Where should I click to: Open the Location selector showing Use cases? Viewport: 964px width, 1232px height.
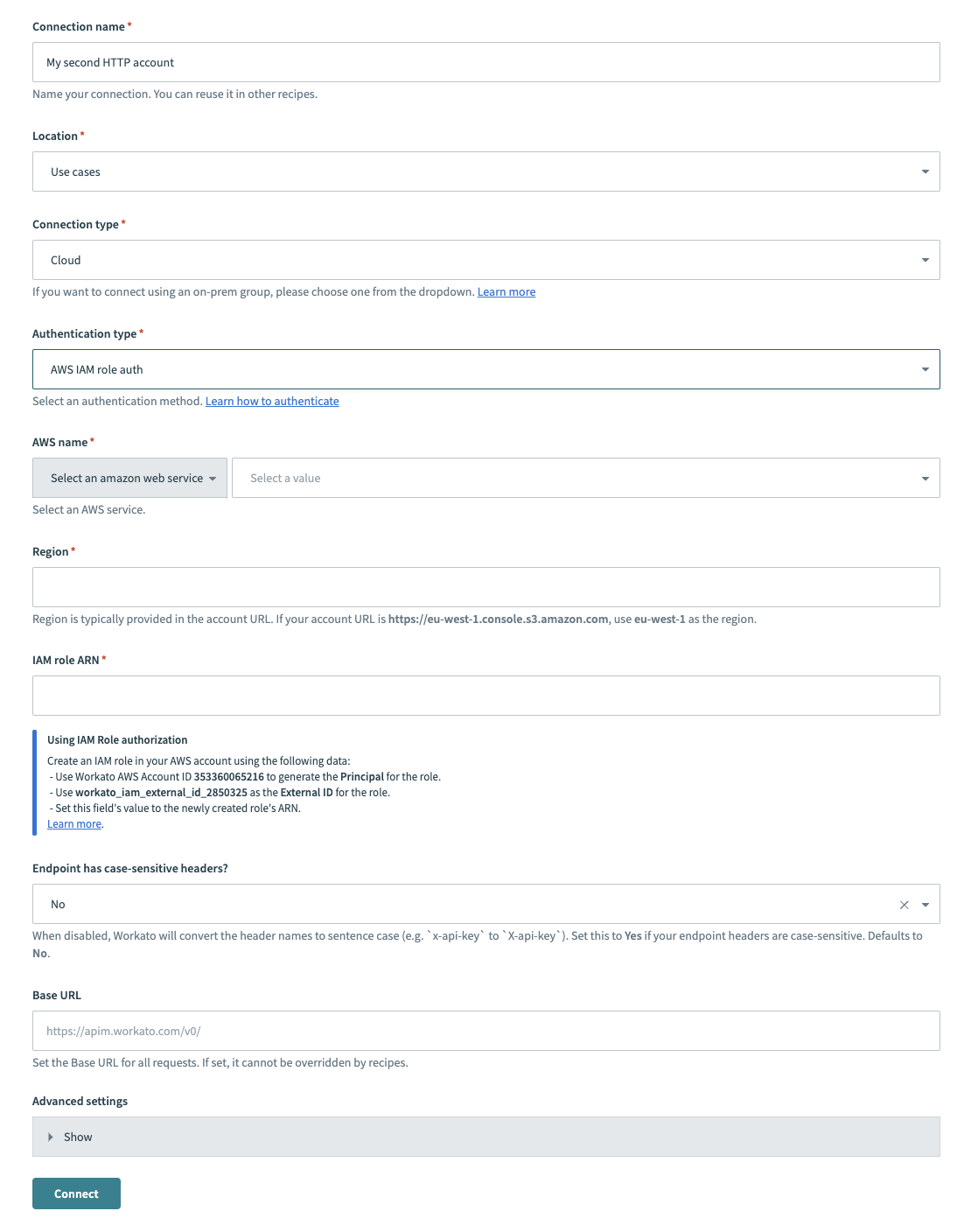(x=485, y=171)
